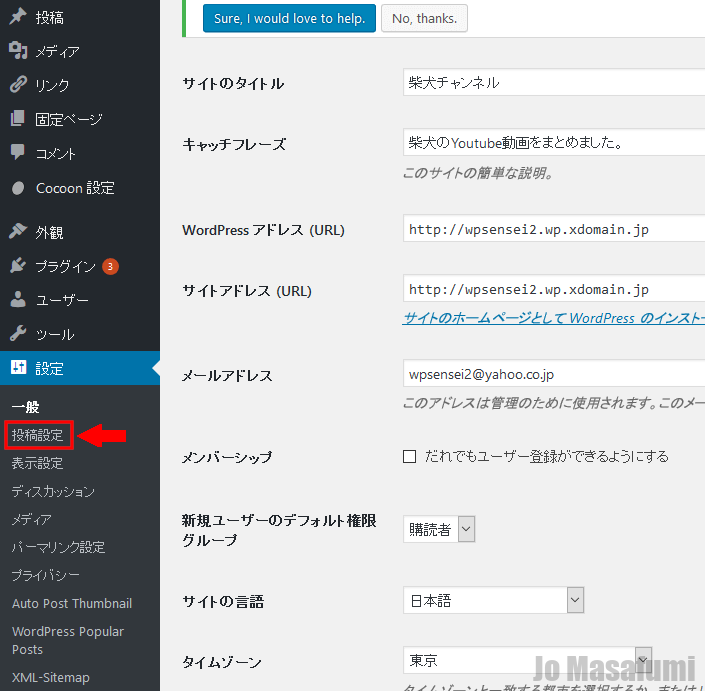Click the wrench icon beside ツール
This screenshot has width=705, height=691.
click(x=18, y=333)
